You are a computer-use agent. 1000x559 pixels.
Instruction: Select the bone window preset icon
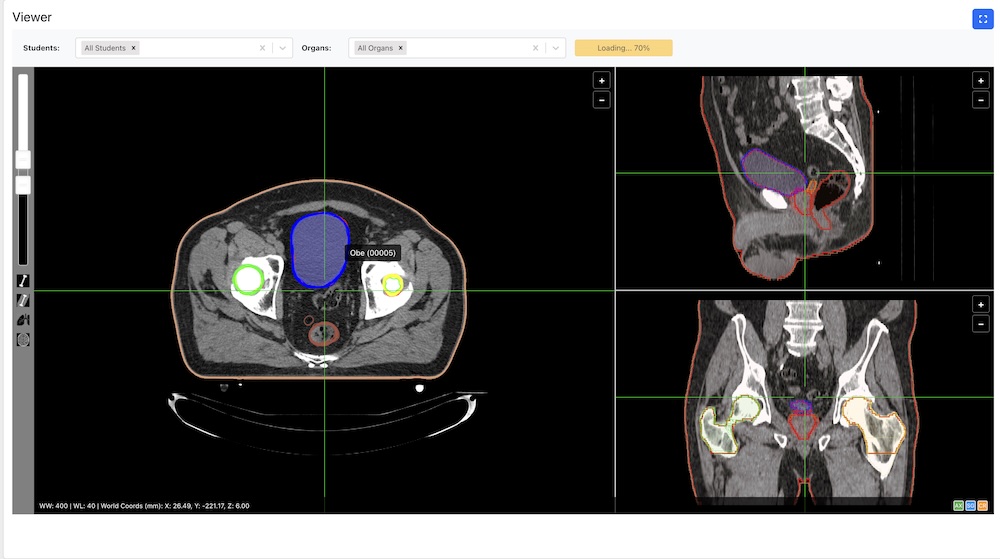(23, 280)
